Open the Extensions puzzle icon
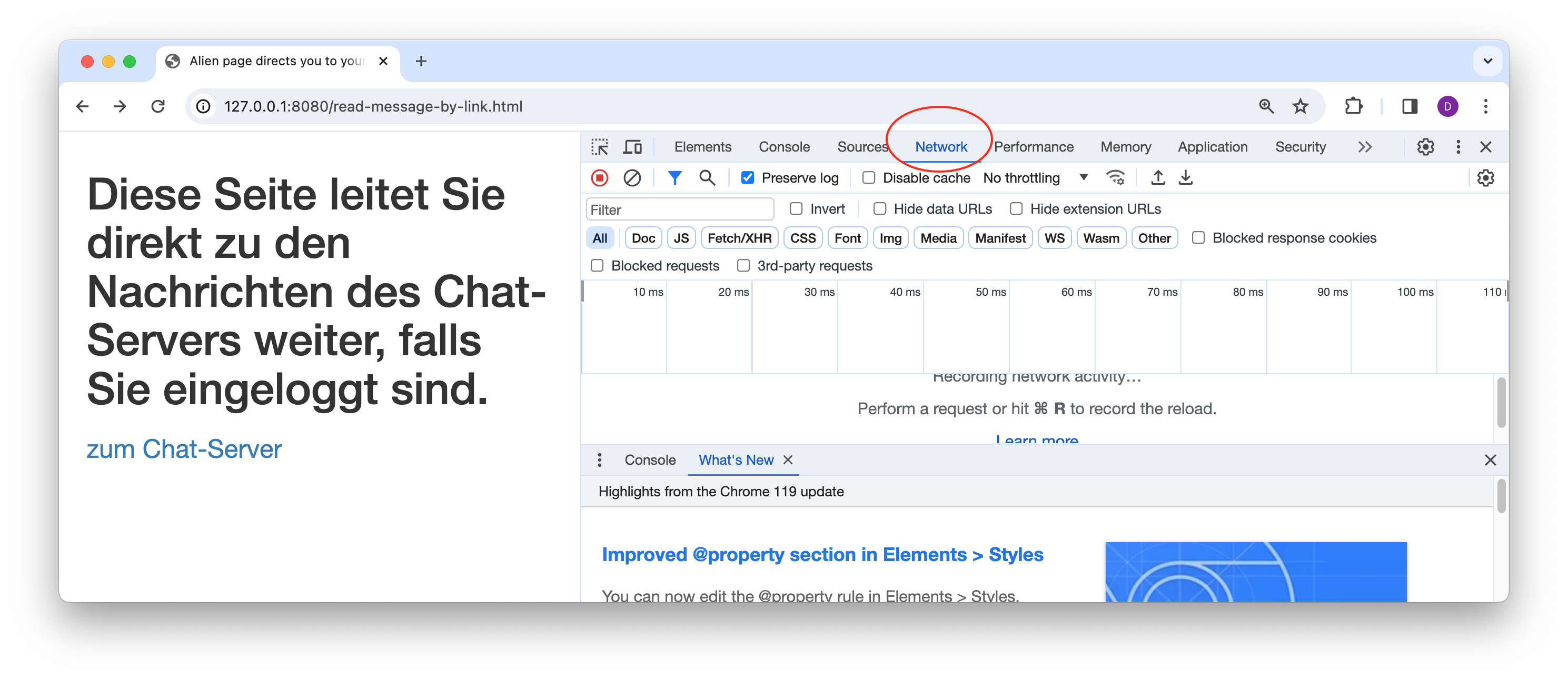This screenshot has height=680, width=1568. click(x=1353, y=106)
